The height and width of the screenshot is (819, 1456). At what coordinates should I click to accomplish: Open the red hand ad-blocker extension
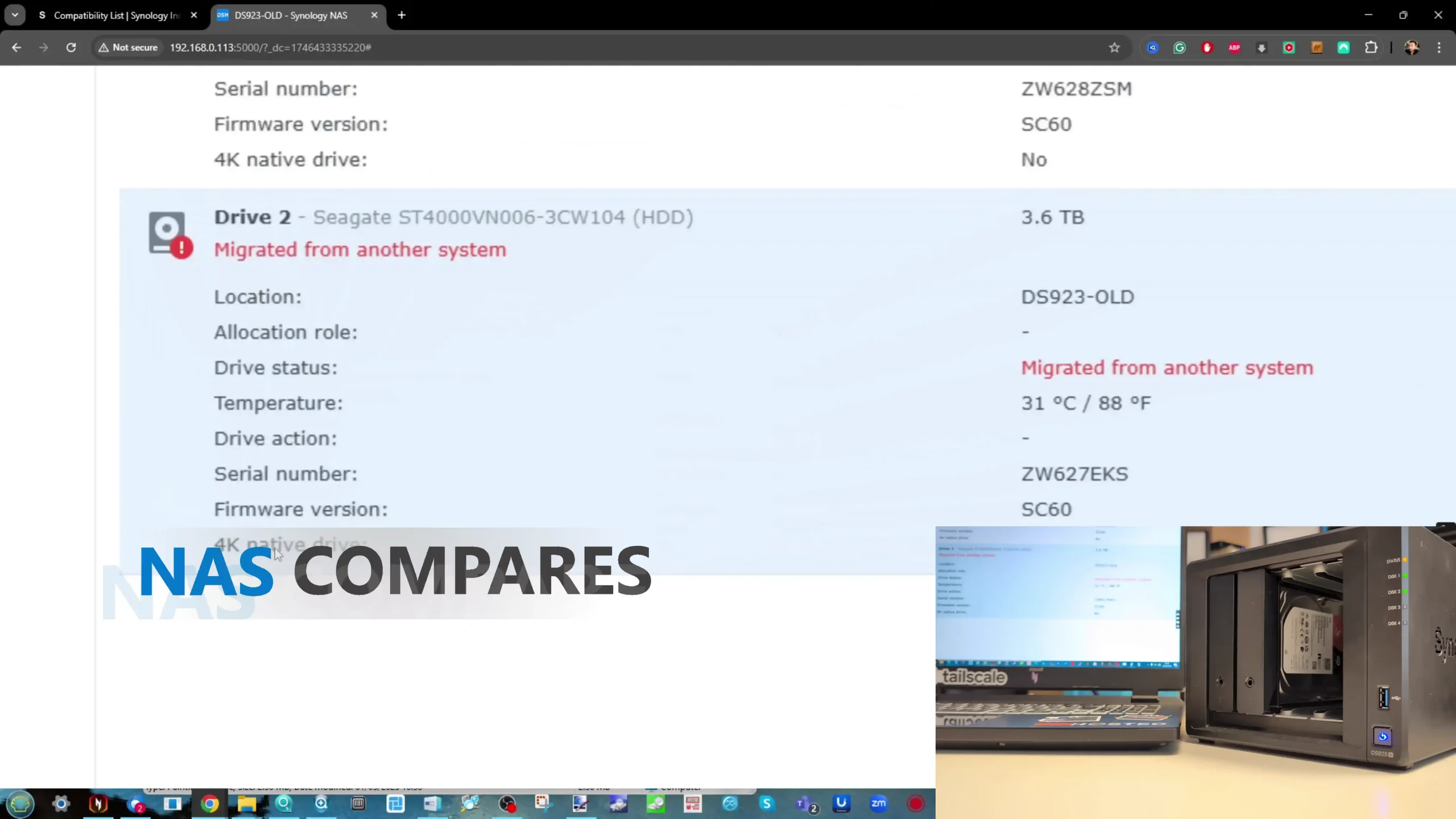(1207, 48)
